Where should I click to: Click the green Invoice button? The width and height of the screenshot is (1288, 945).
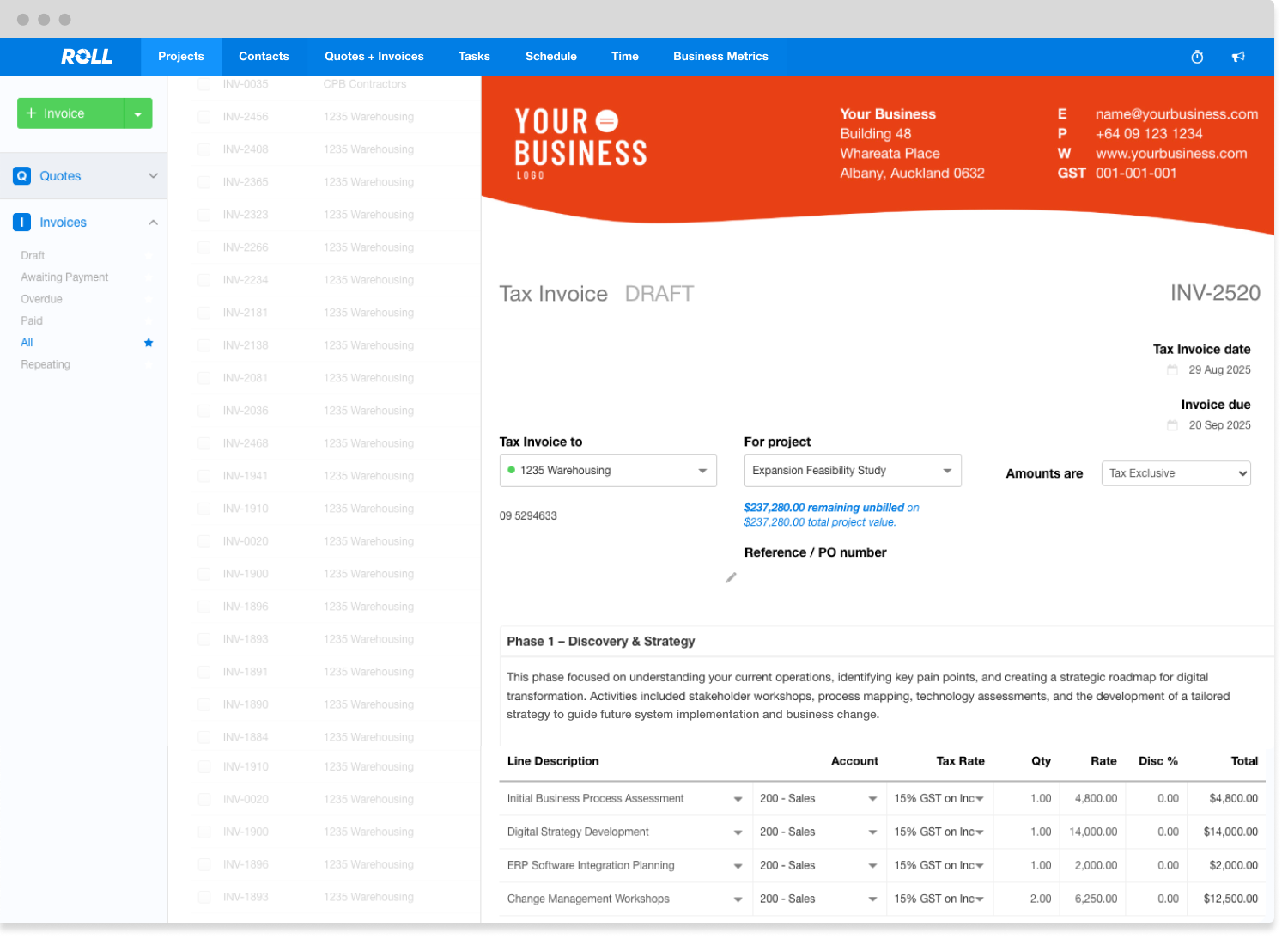pos(70,113)
